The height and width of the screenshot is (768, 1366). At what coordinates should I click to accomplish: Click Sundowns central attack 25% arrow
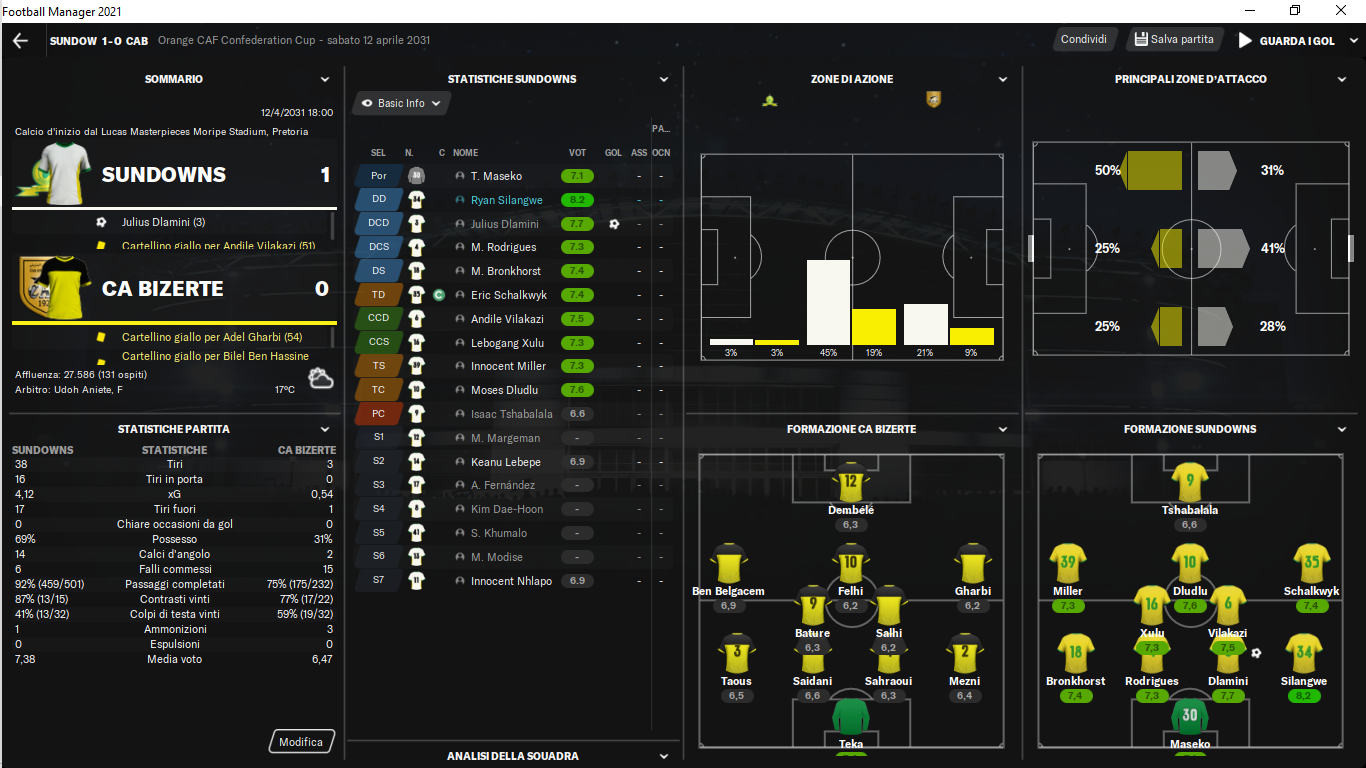tap(1166, 248)
